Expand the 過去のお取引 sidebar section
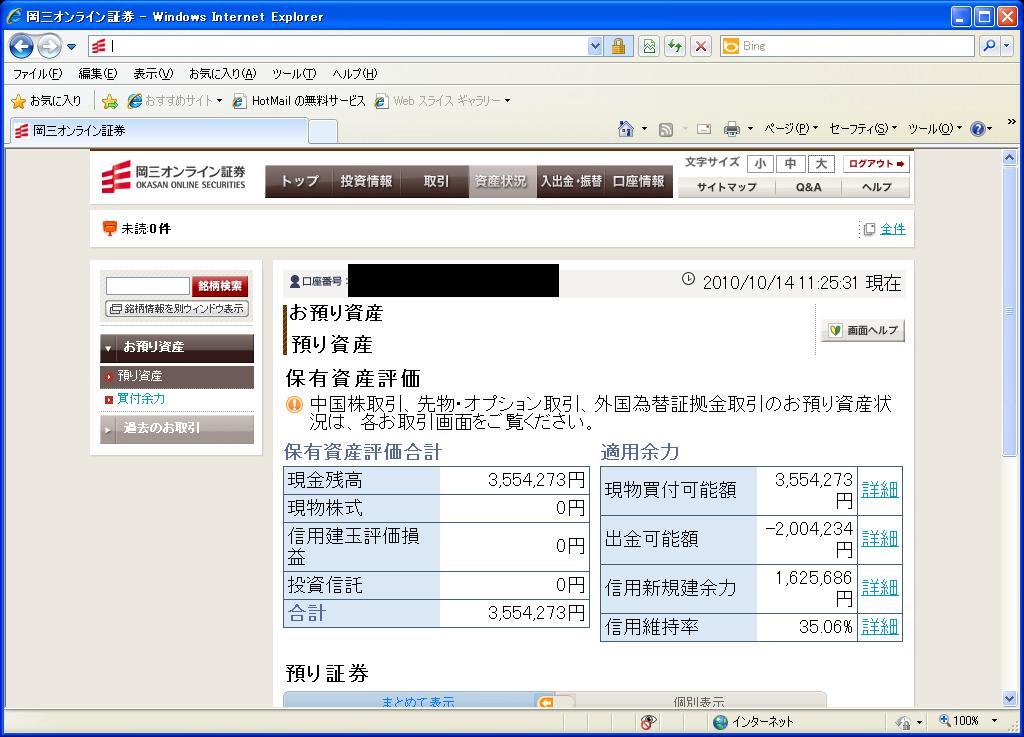The height and width of the screenshot is (737, 1024). tap(177, 428)
